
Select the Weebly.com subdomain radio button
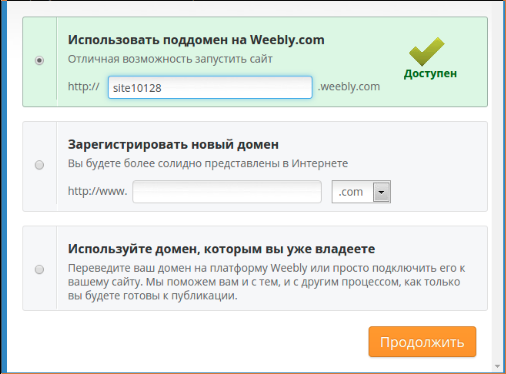(x=39, y=60)
